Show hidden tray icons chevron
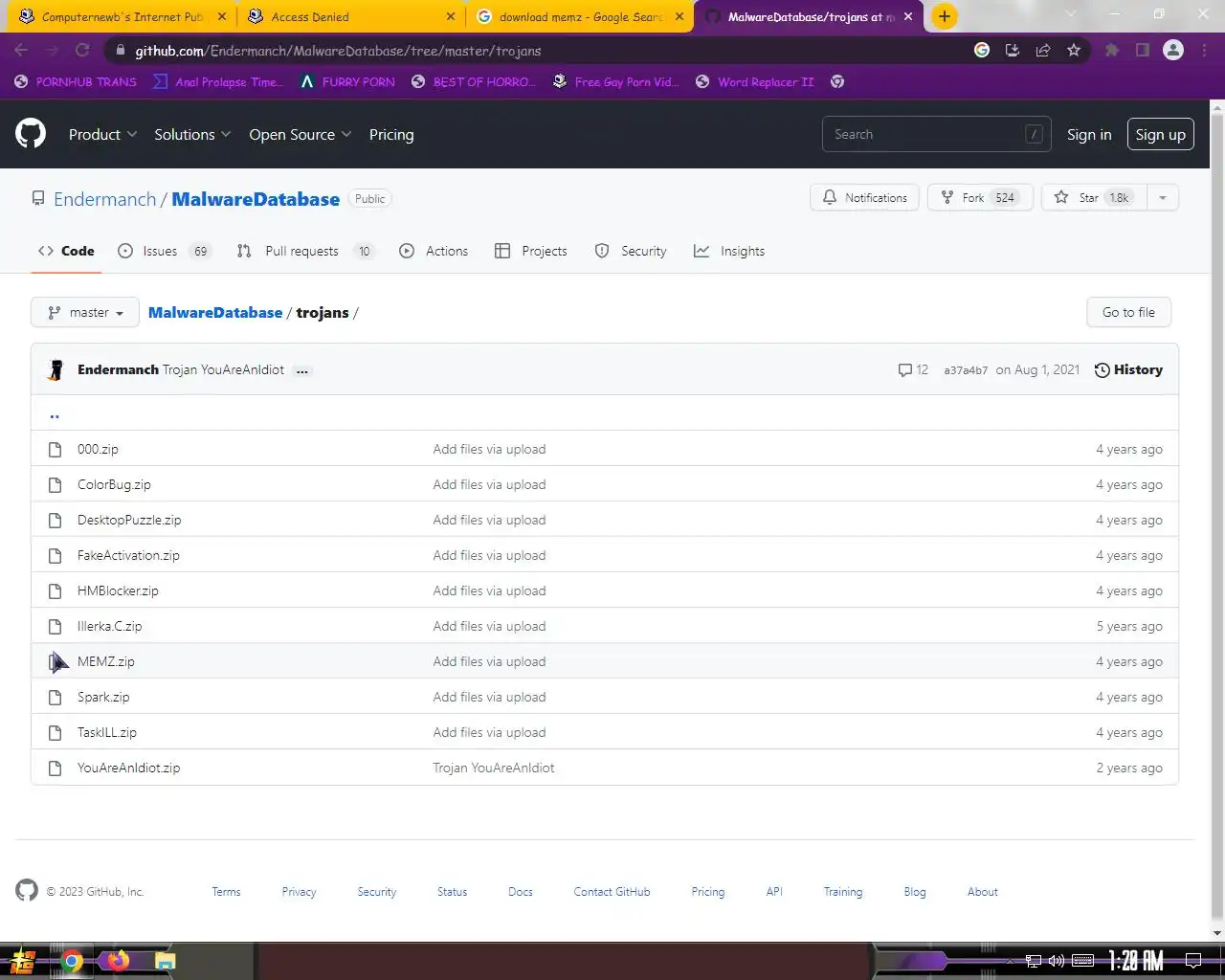Screen dimensions: 1225x980 click(1009, 961)
